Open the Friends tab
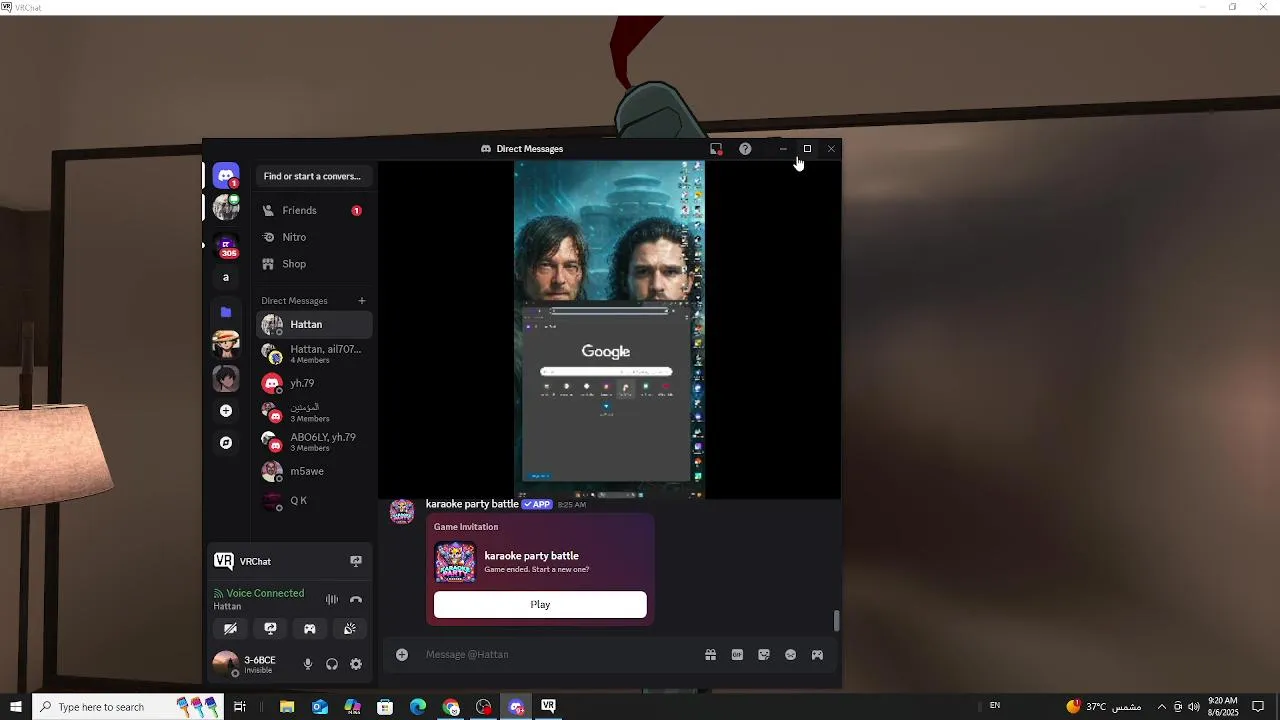The width and height of the screenshot is (1280, 720). (314, 211)
